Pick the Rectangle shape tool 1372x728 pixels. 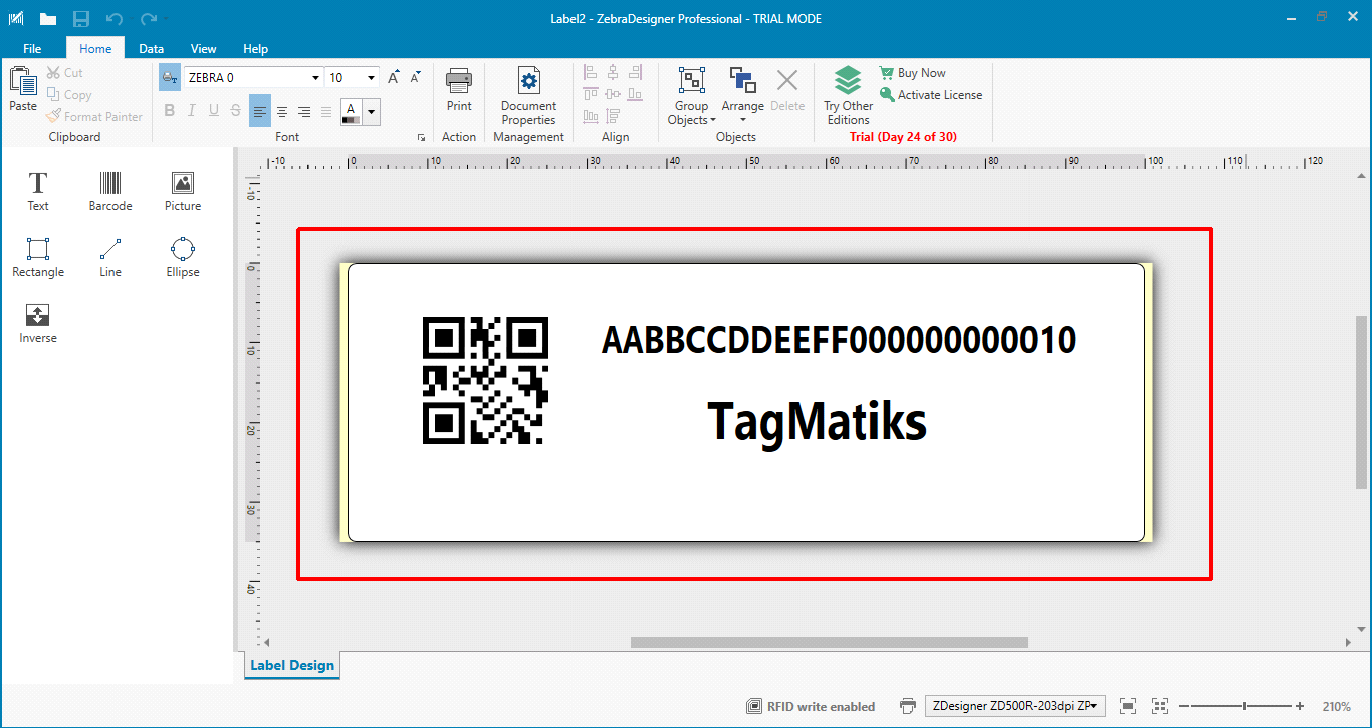tap(38, 257)
